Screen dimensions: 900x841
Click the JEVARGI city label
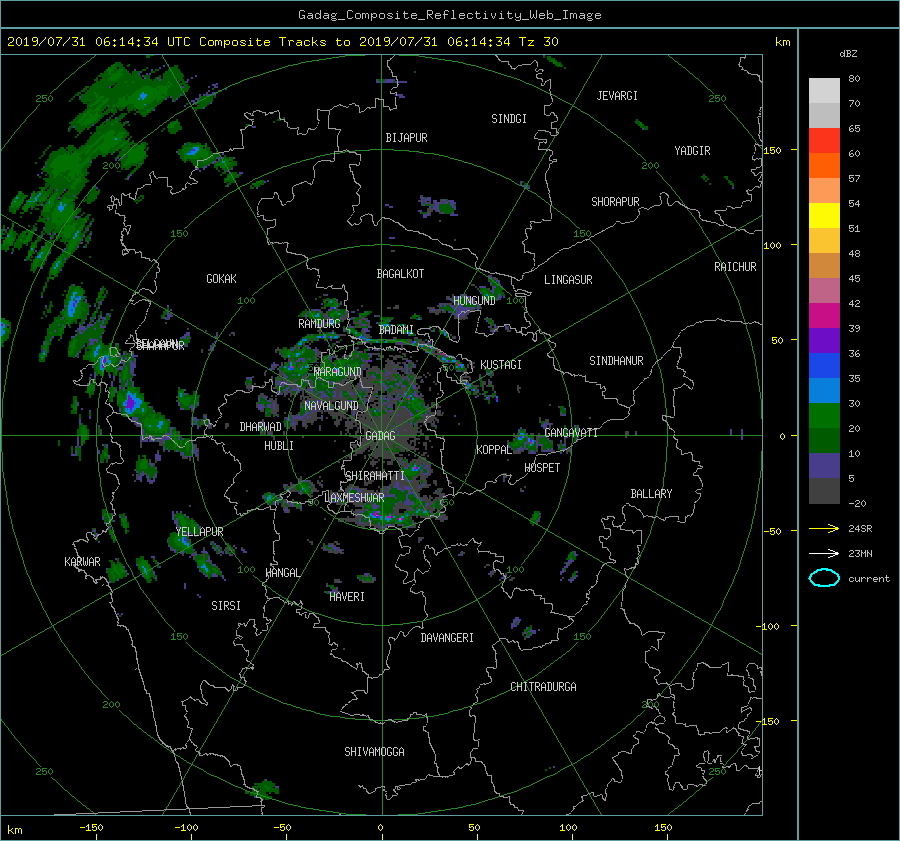click(617, 96)
